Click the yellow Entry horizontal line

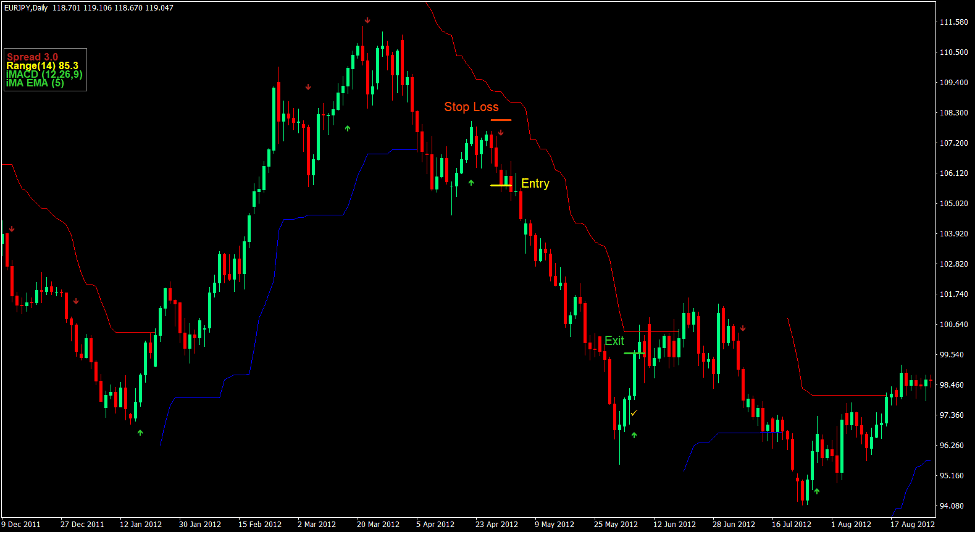[502, 185]
